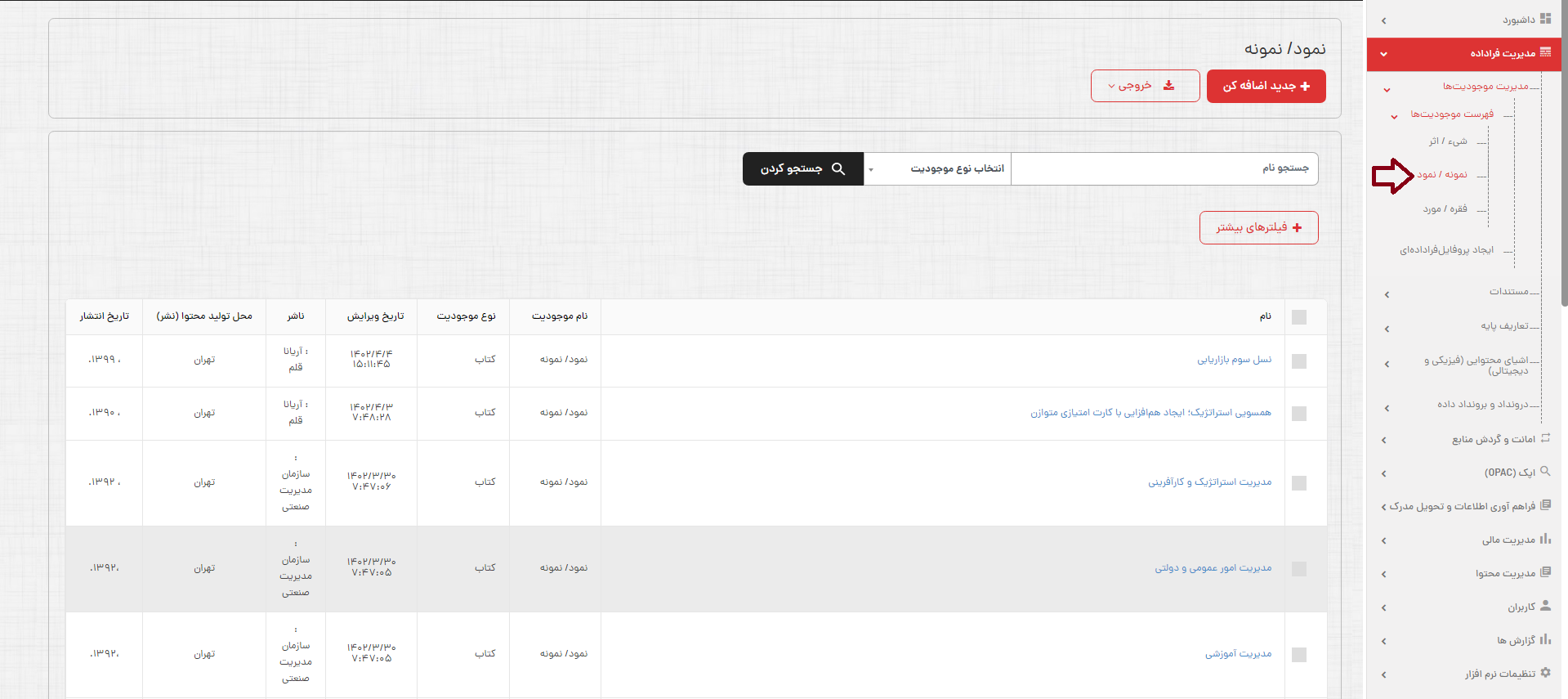
Task: Open the انتخاب نوع موجودیت dropdown
Action: tap(937, 168)
